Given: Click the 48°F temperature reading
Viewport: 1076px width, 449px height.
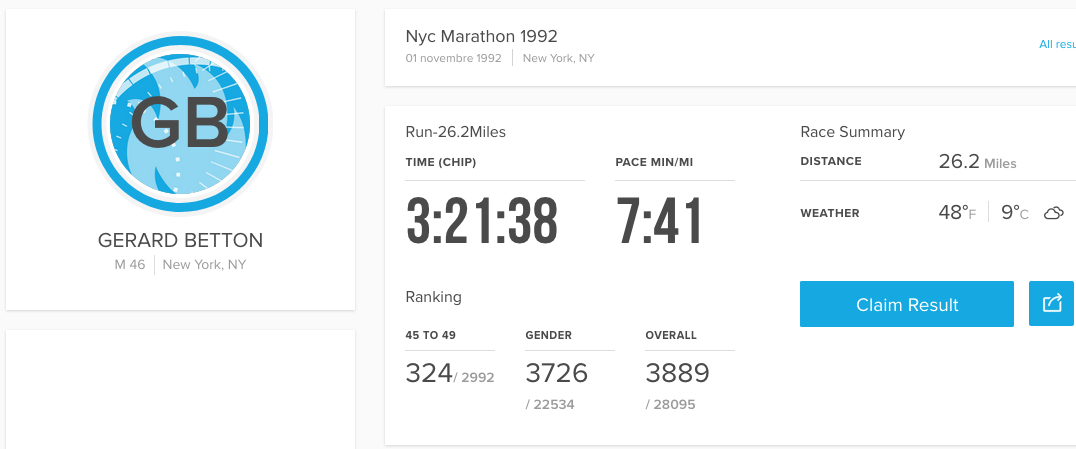Looking at the screenshot, I should pyautogui.click(x=957, y=213).
